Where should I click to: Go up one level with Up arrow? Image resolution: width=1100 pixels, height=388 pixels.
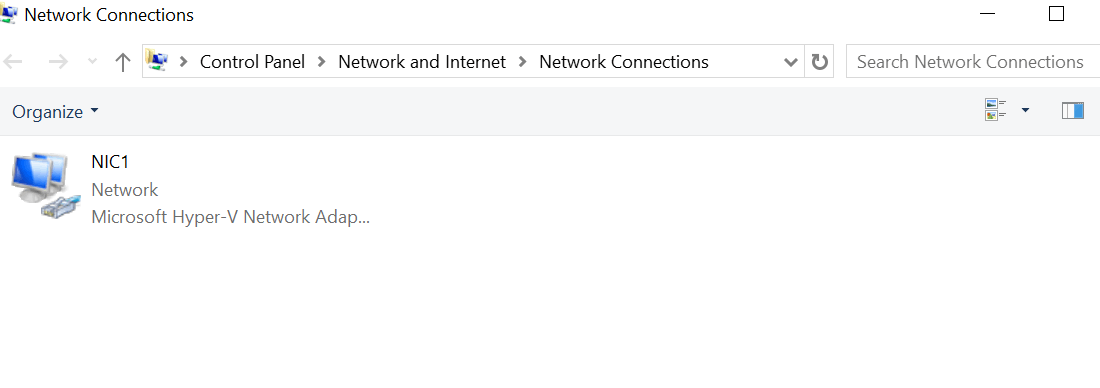(x=123, y=62)
